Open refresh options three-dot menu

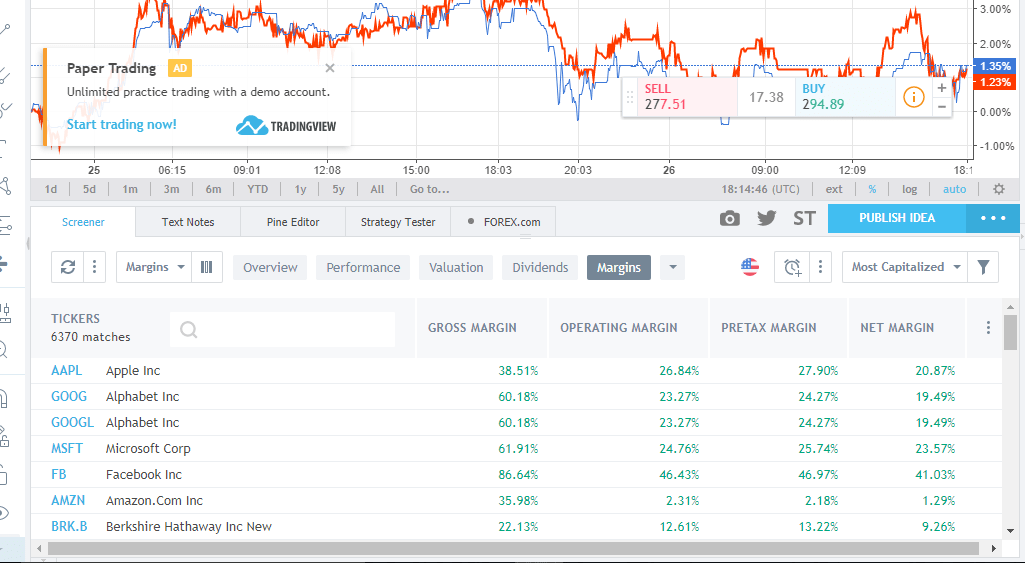pyautogui.click(x=95, y=267)
